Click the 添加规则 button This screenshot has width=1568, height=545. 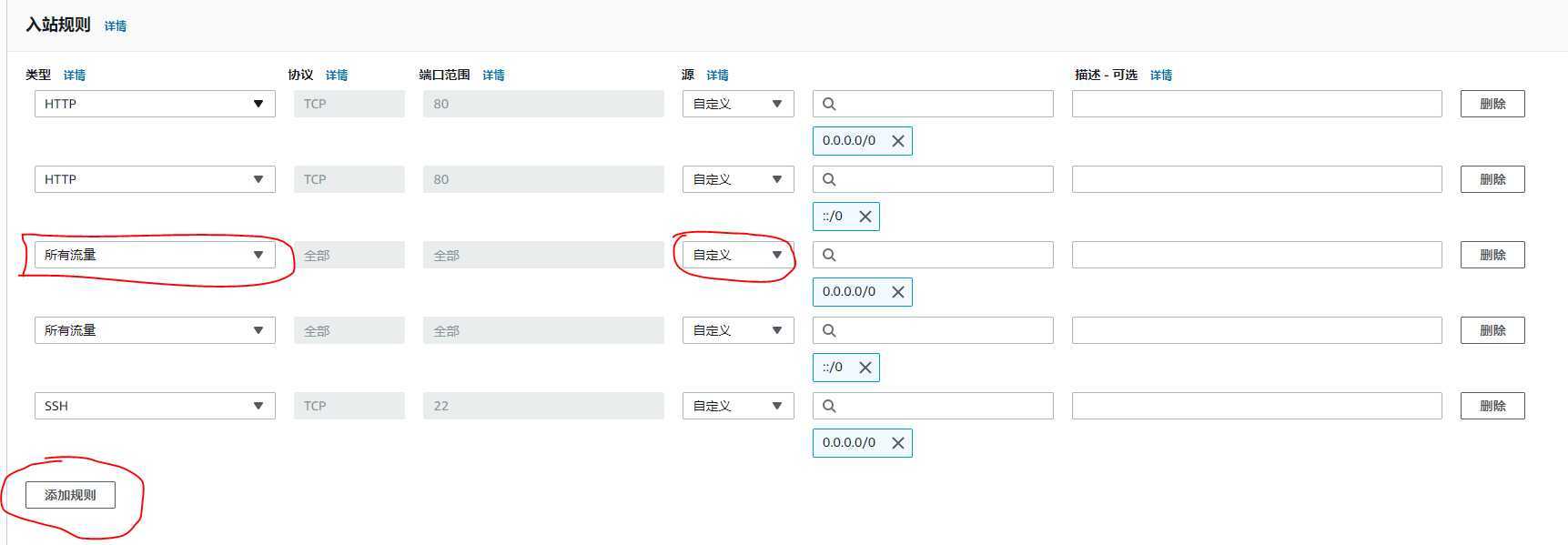[x=70, y=495]
